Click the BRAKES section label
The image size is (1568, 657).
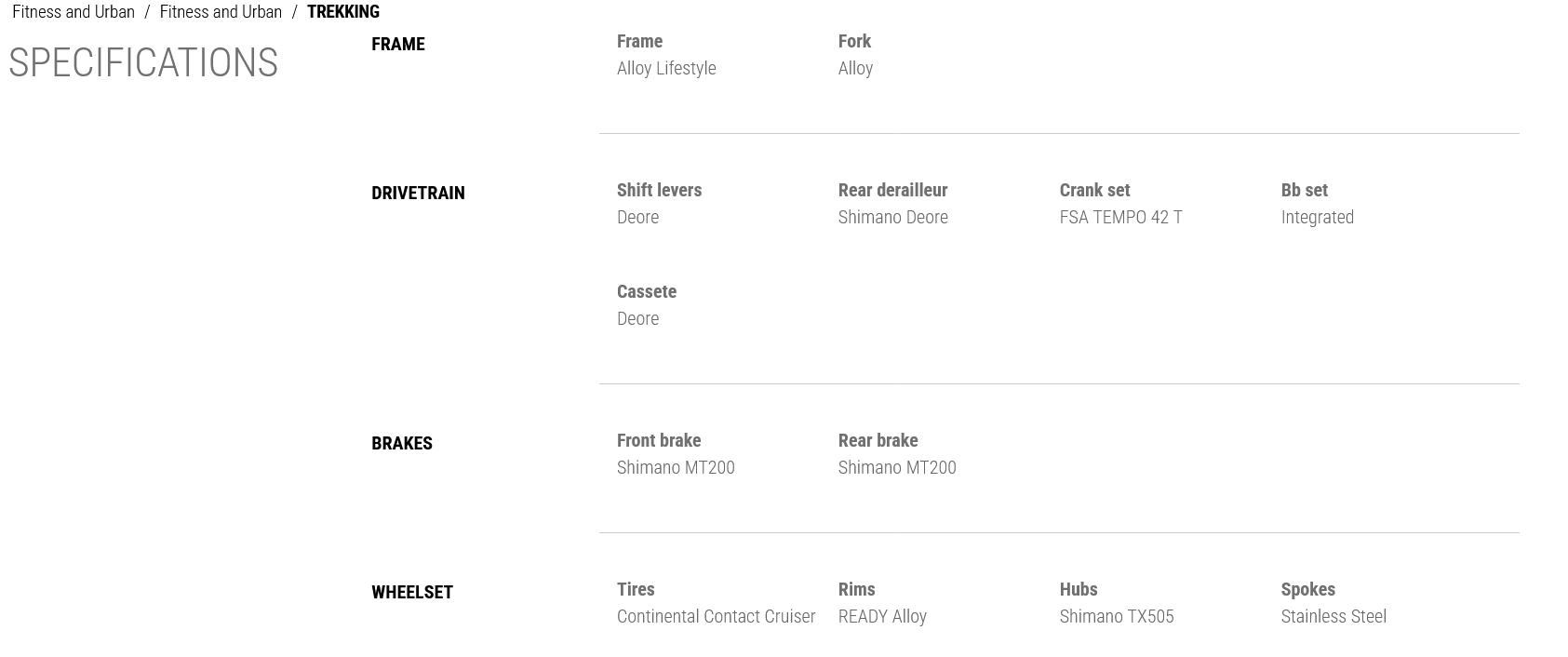(401, 443)
